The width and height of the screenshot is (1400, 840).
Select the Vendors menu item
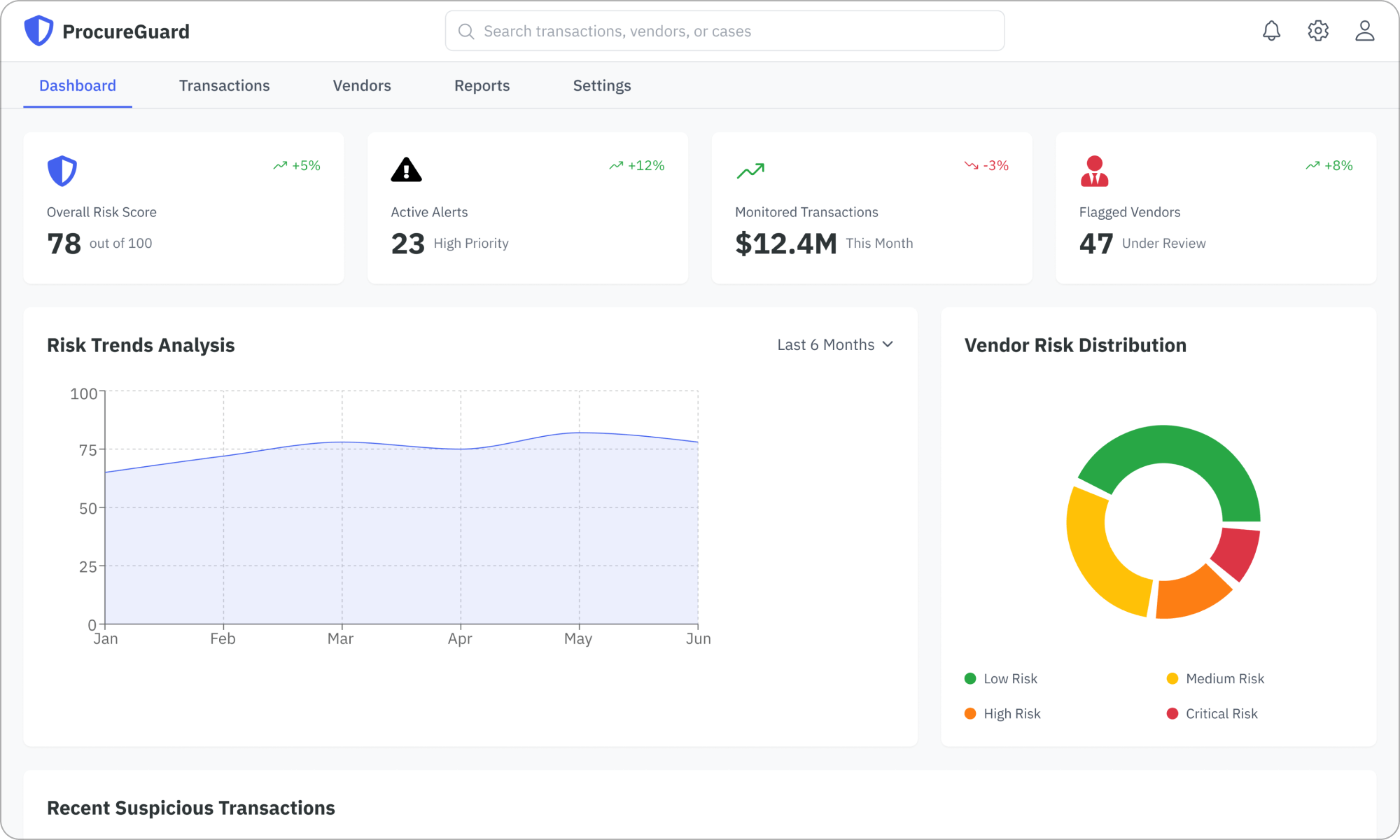point(361,85)
